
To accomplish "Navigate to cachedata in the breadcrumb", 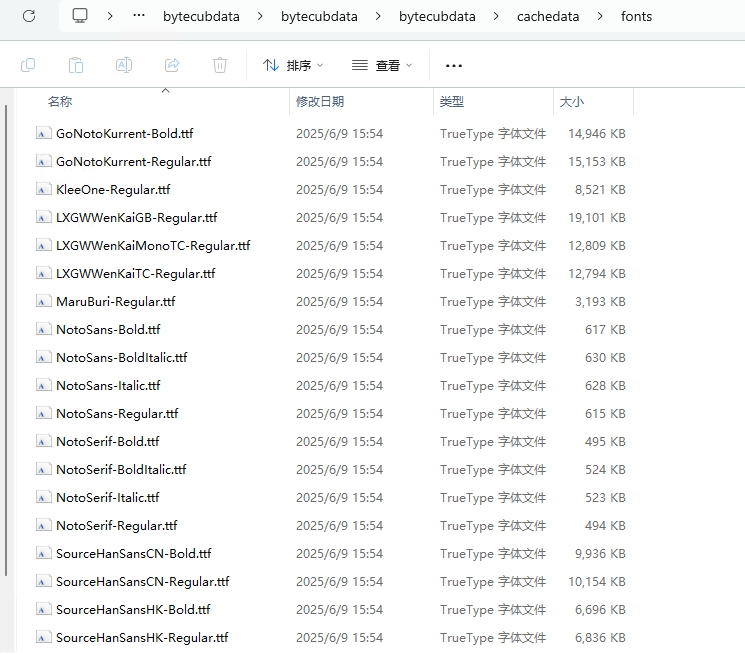I will tap(549, 16).
